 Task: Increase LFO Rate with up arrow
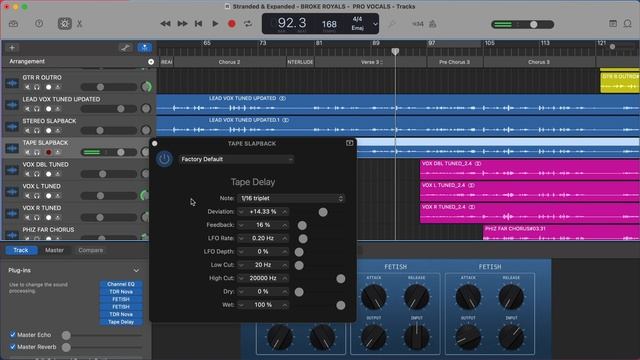pyautogui.click(x=284, y=238)
